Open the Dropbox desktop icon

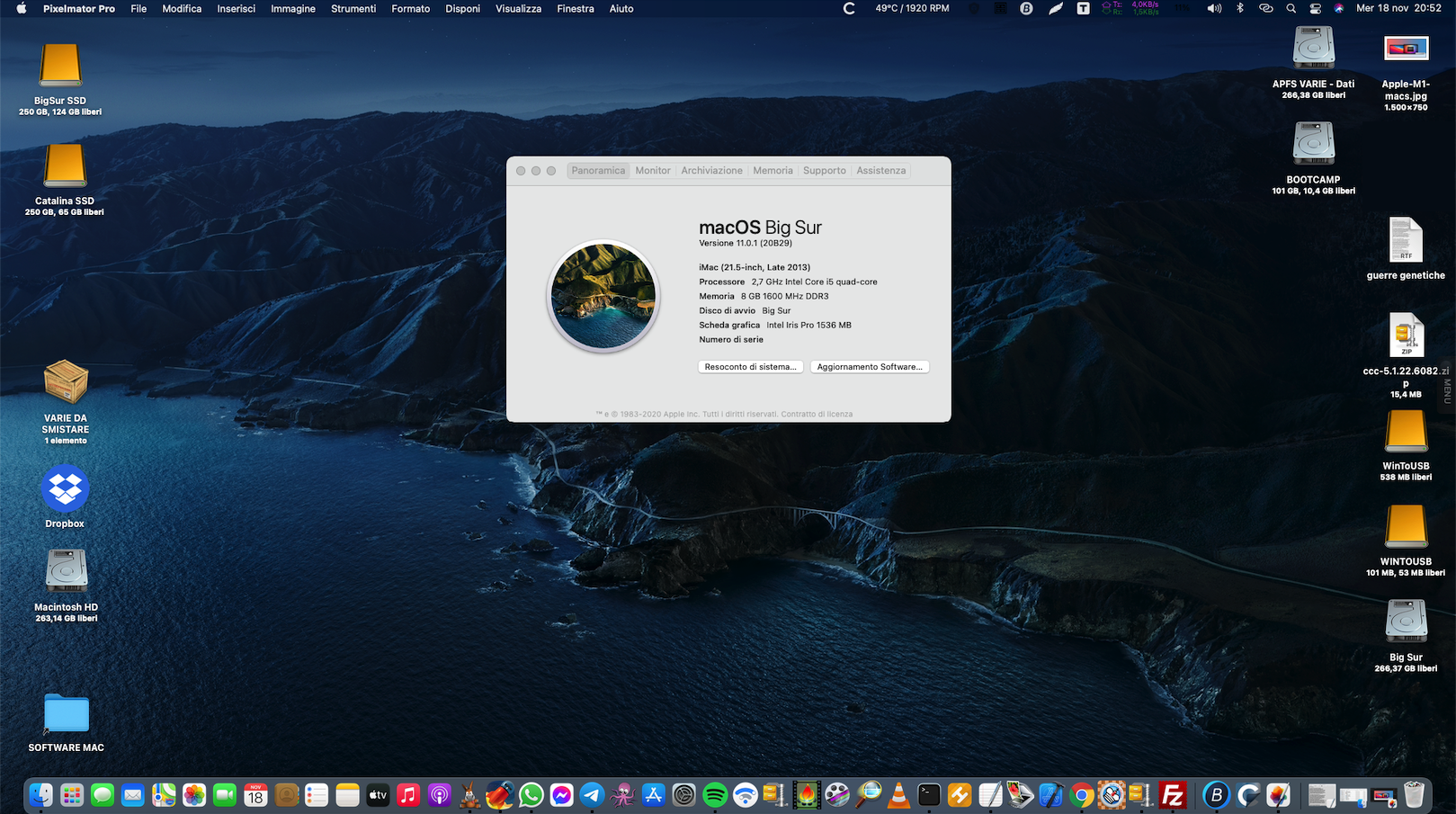point(65,490)
